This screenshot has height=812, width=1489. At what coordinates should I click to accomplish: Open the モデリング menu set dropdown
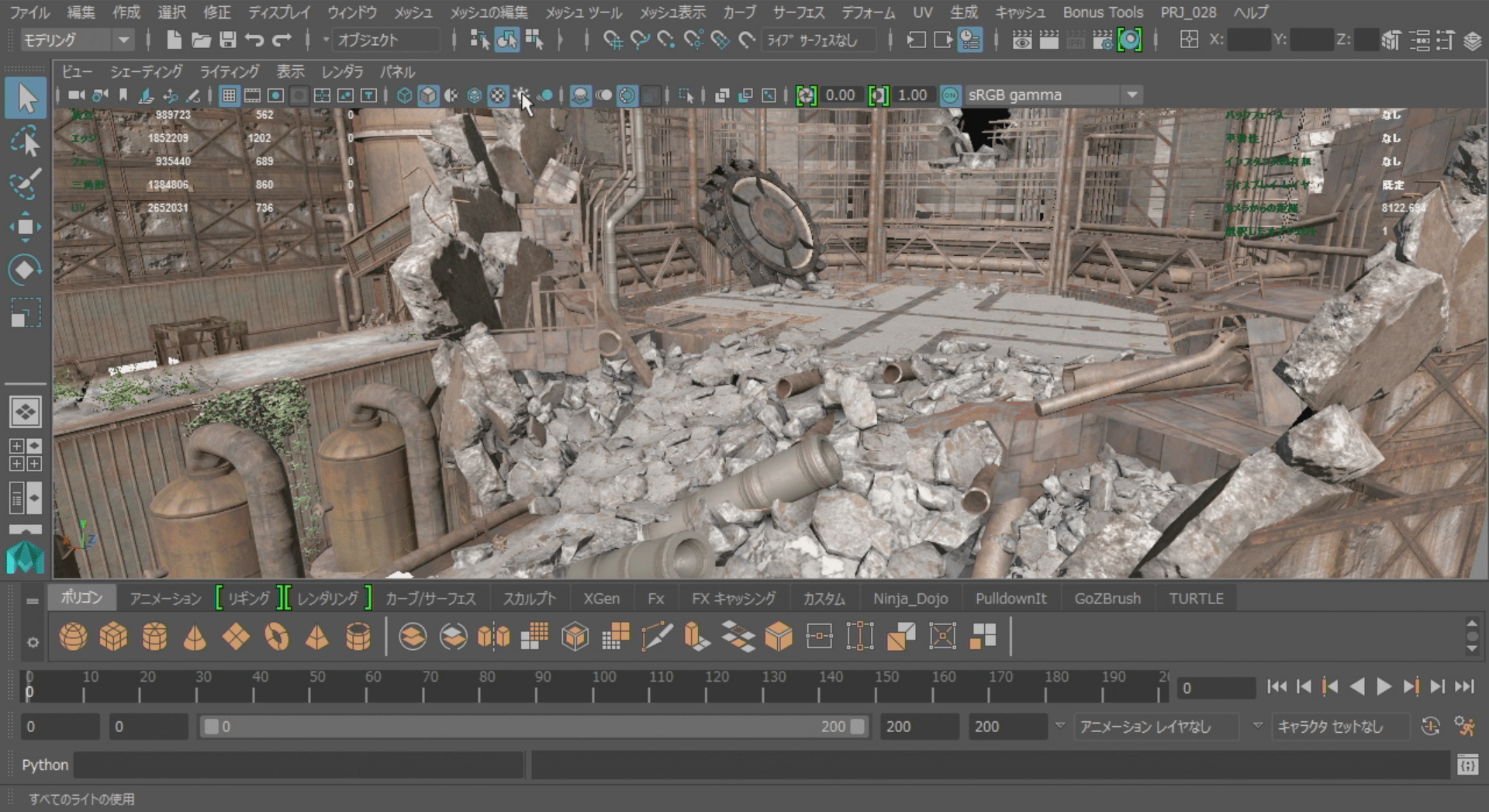[76, 40]
